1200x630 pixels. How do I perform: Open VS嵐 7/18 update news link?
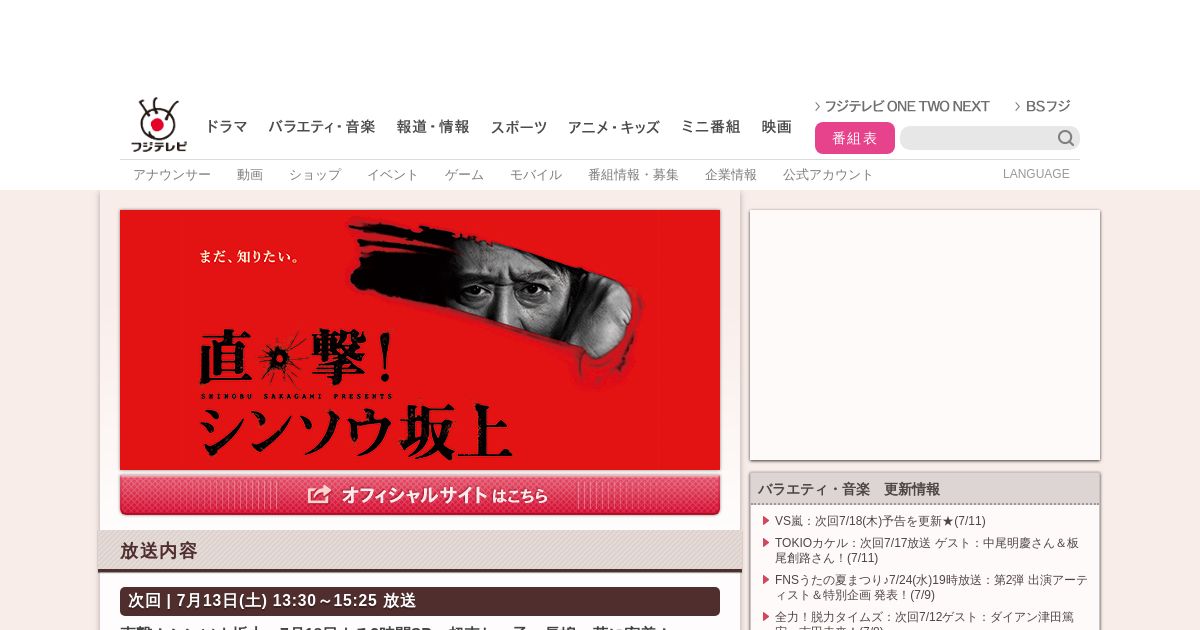[x=880, y=521]
